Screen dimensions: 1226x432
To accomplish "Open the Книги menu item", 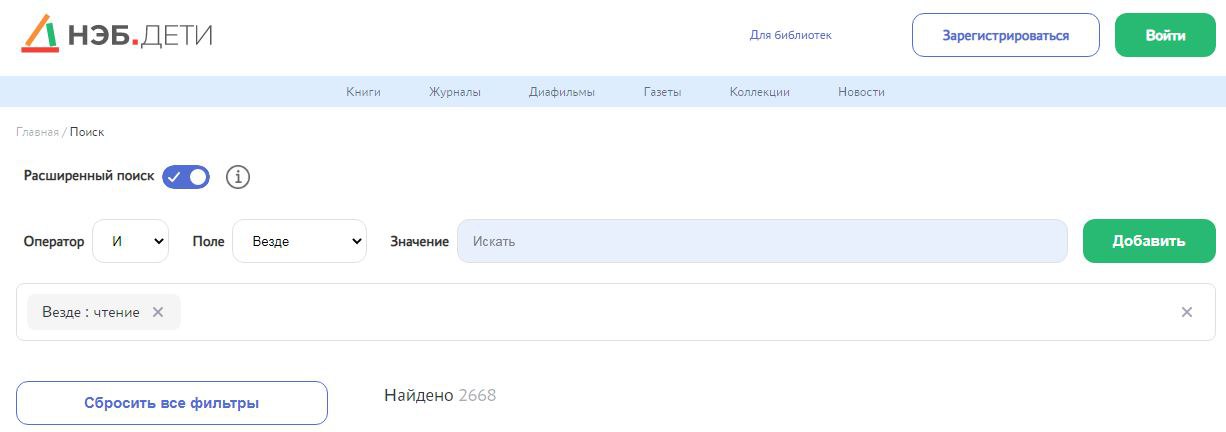I will coord(363,92).
